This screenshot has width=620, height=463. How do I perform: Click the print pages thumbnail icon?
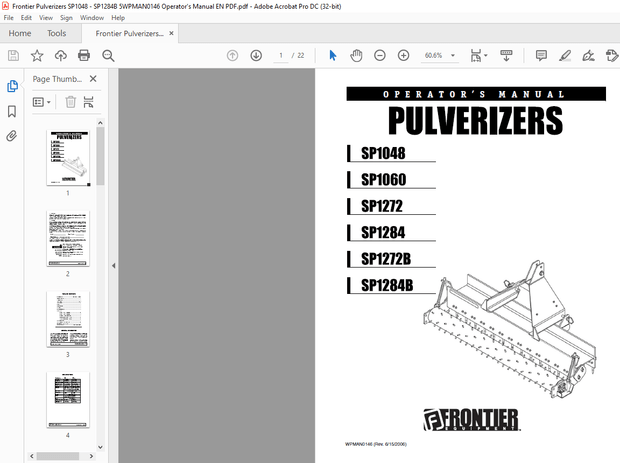tap(89, 102)
